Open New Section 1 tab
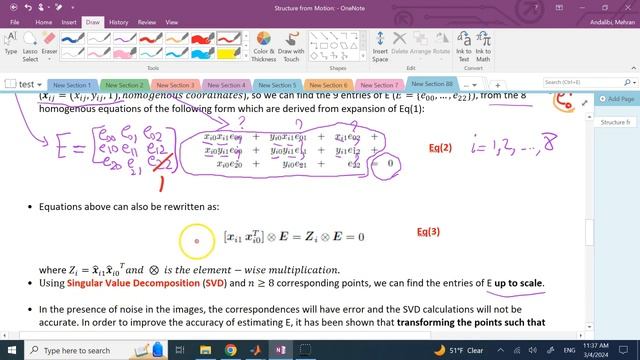Screen dimensions: 640x360 tap(72, 85)
